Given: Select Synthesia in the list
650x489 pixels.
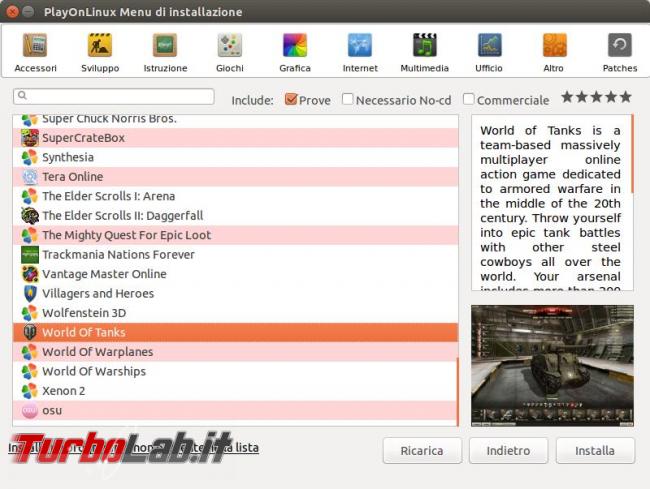Looking at the screenshot, I should (x=235, y=157).
